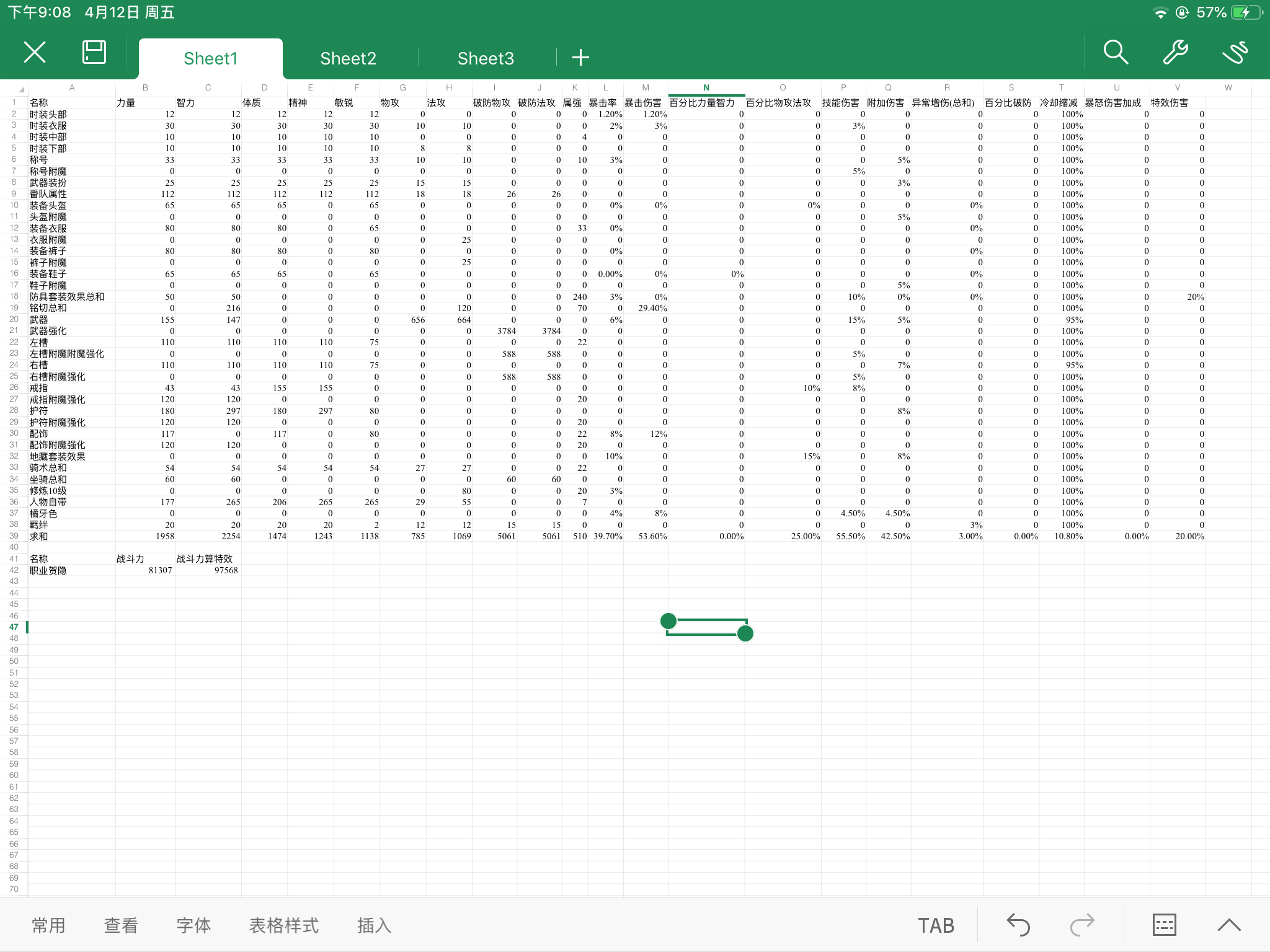
Task: Open the 常用 menu
Action: (48, 925)
